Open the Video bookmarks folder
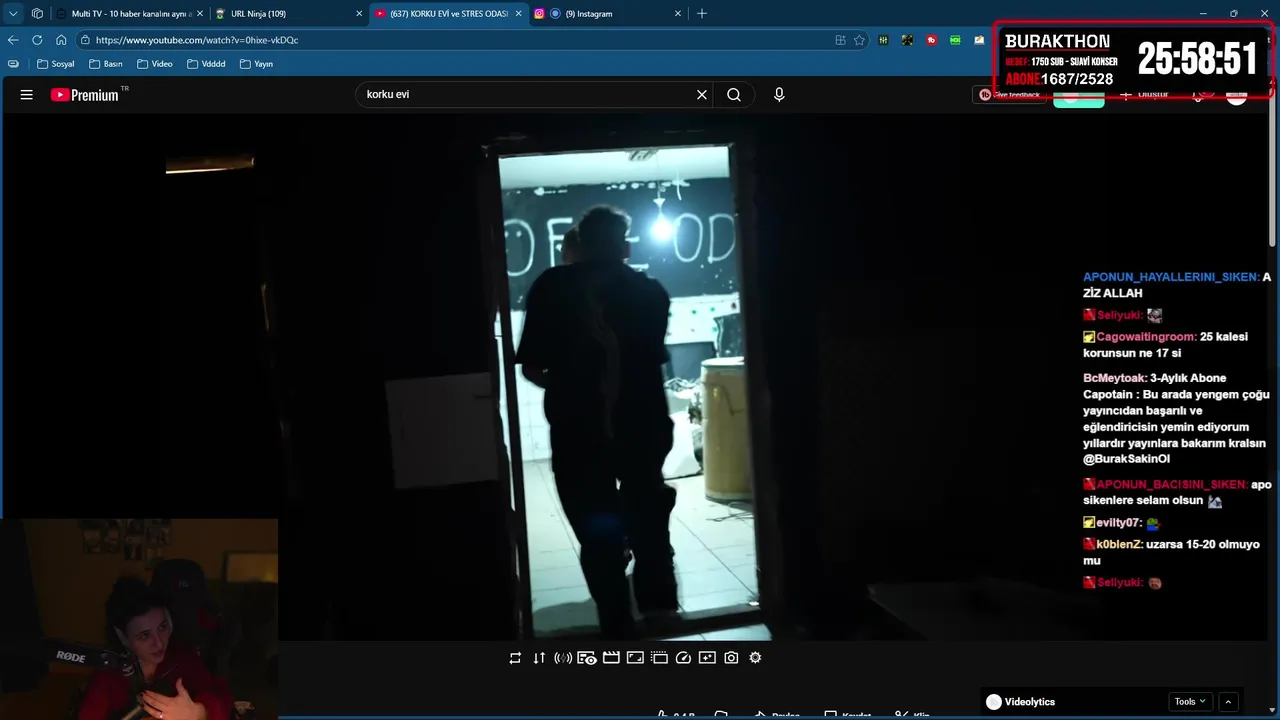 click(x=155, y=64)
